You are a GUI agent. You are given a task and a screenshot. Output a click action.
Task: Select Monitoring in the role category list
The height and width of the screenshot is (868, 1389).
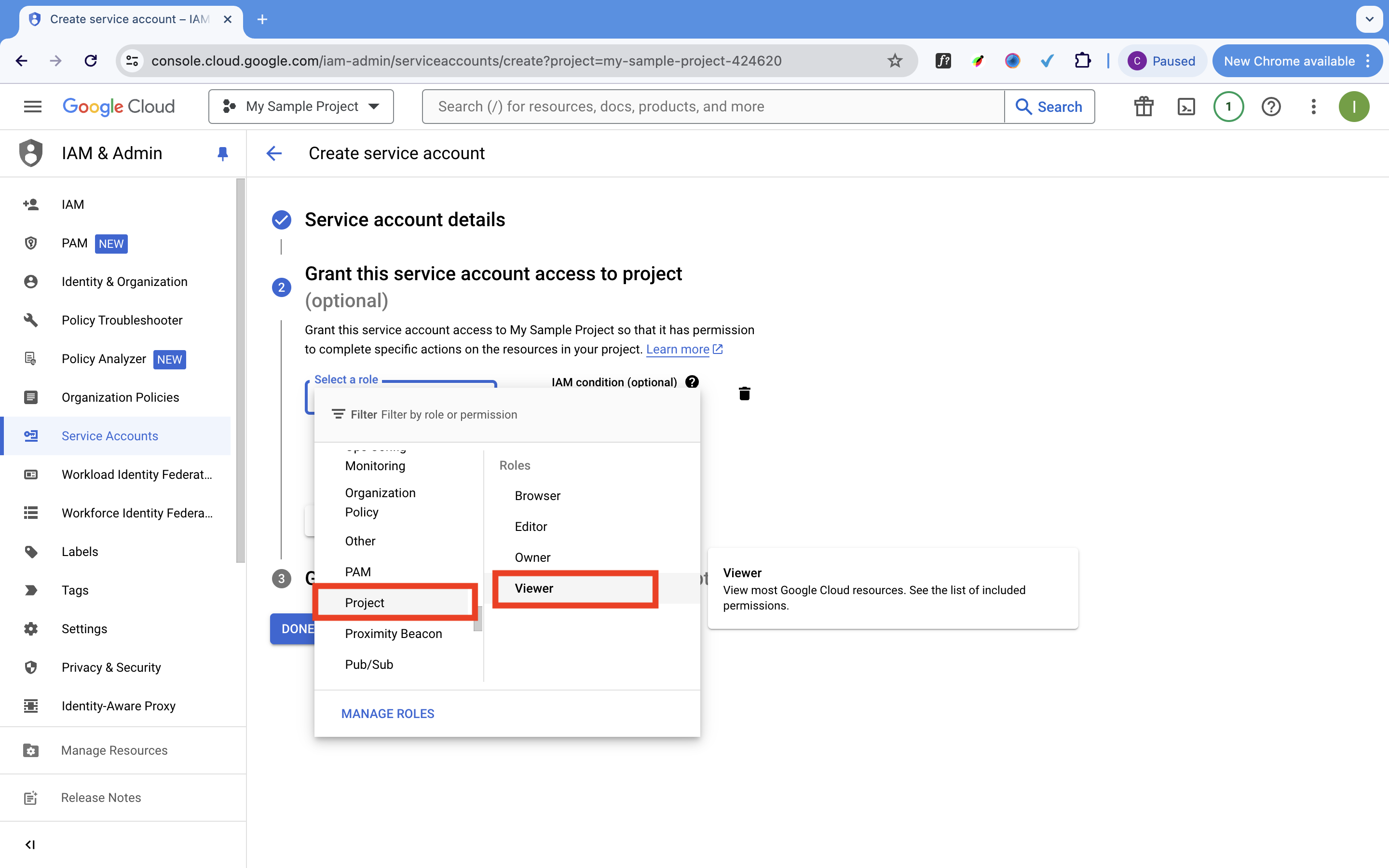pos(375,465)
